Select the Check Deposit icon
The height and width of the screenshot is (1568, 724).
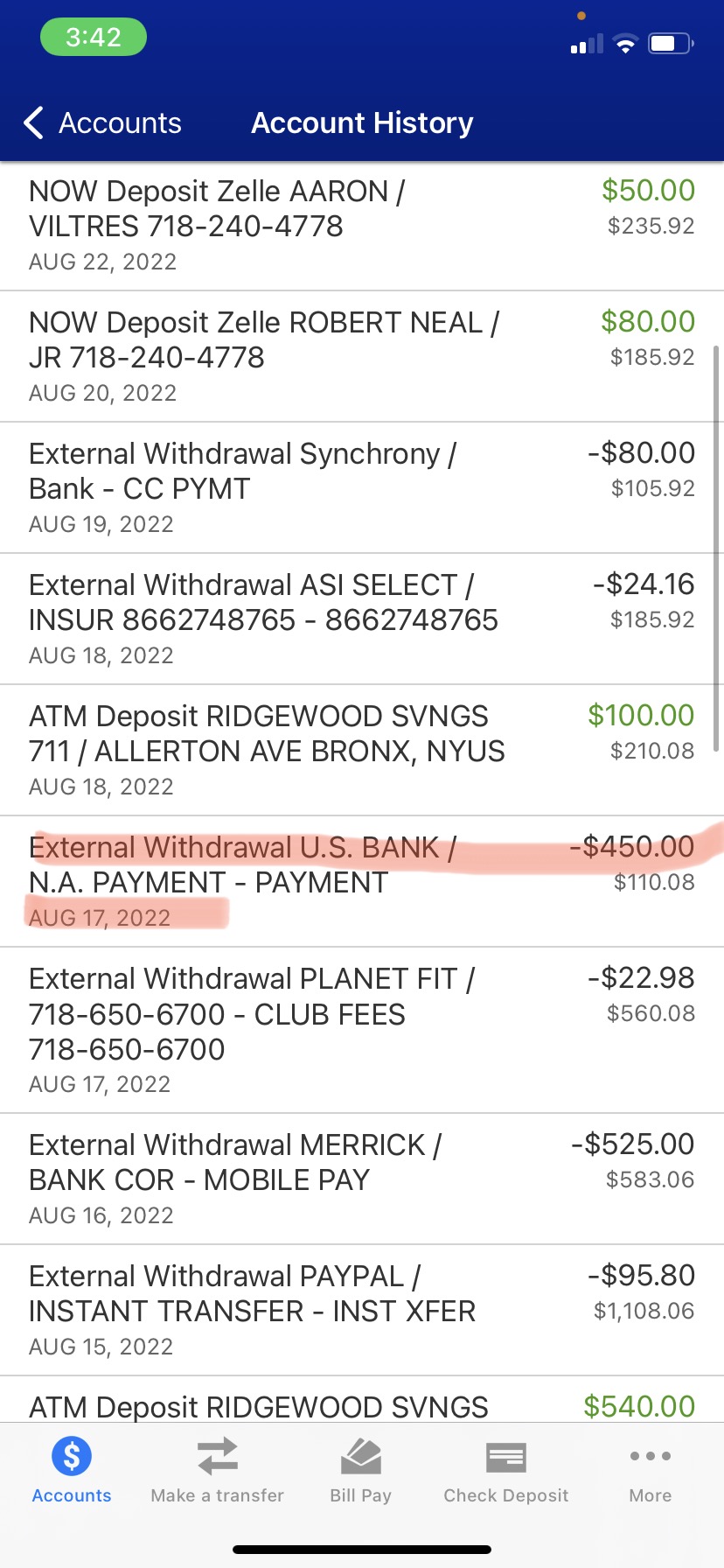pos(505,1458)
